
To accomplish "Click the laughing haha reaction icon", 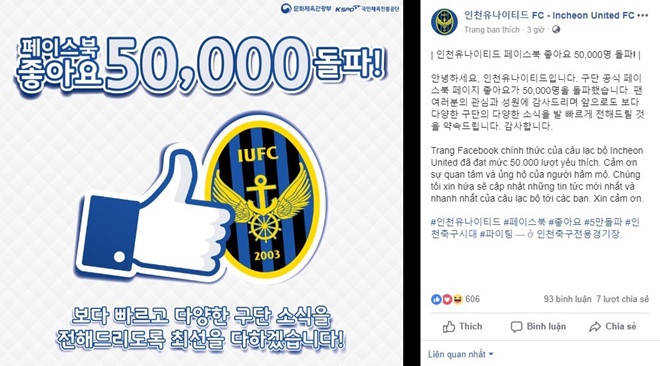I will tap(457, 299).
